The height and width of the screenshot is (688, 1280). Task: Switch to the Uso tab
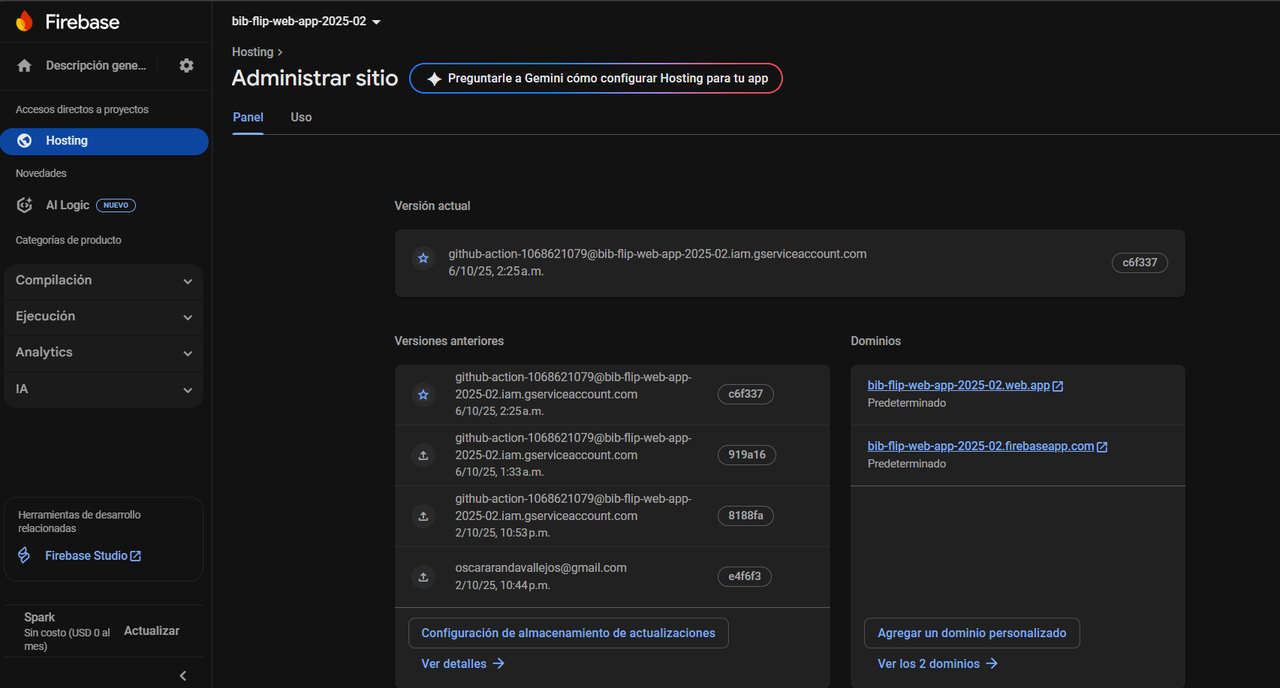point(301,117)
